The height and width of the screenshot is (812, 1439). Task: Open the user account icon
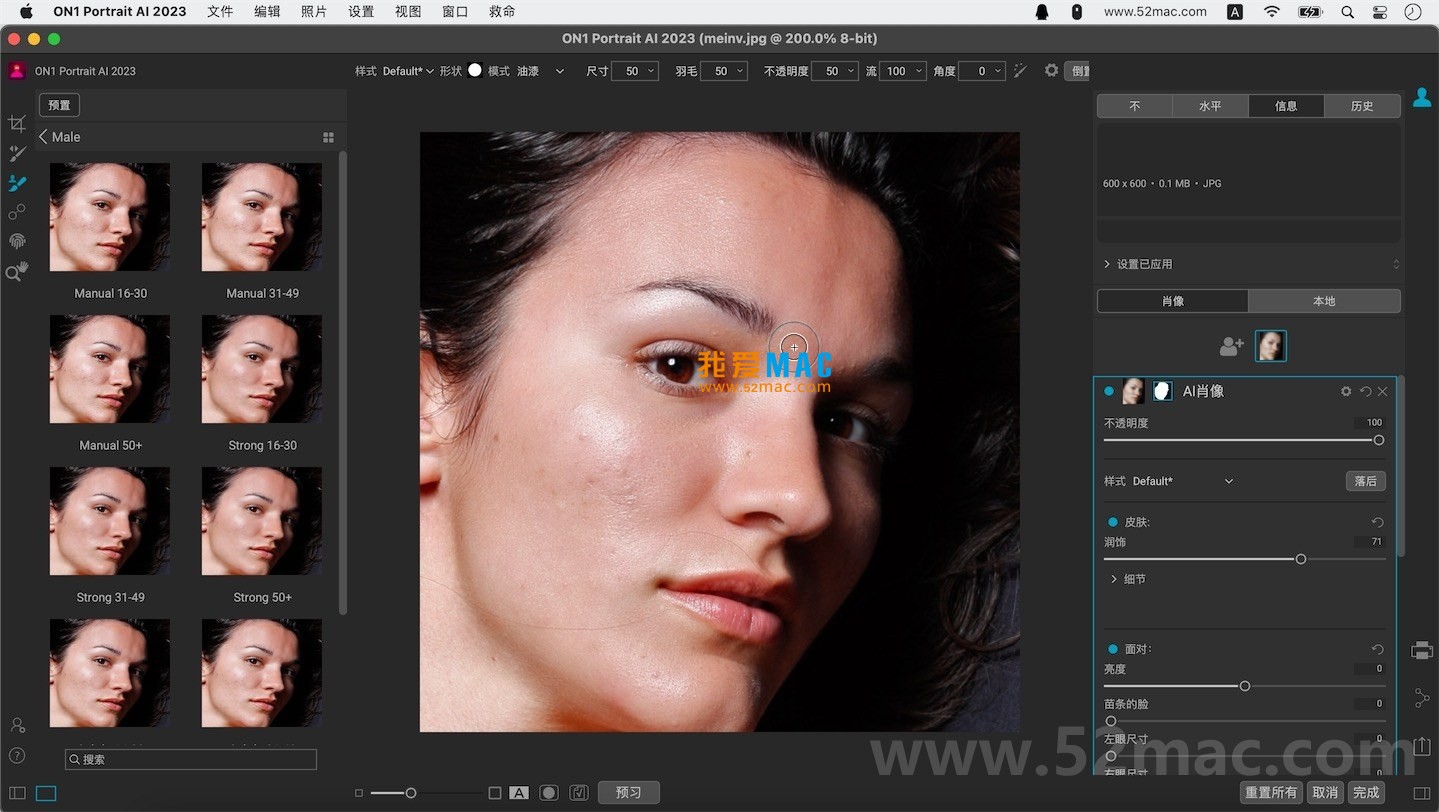coord(1421,98)
